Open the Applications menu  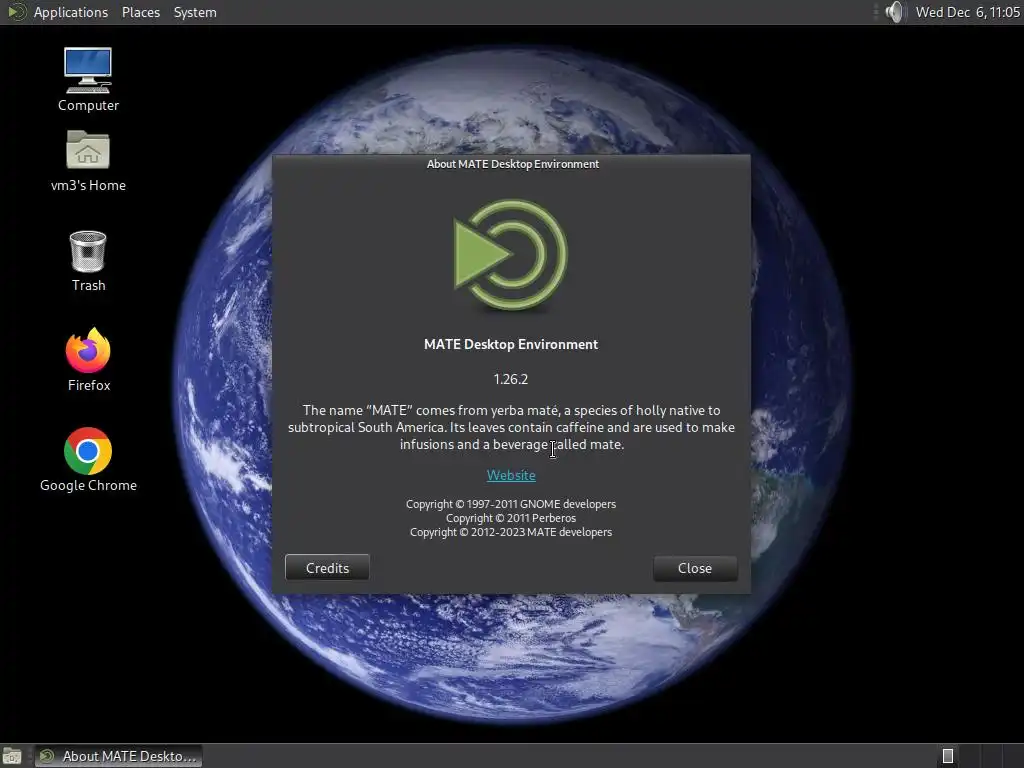pyautogui.click(x=71, y=12)
